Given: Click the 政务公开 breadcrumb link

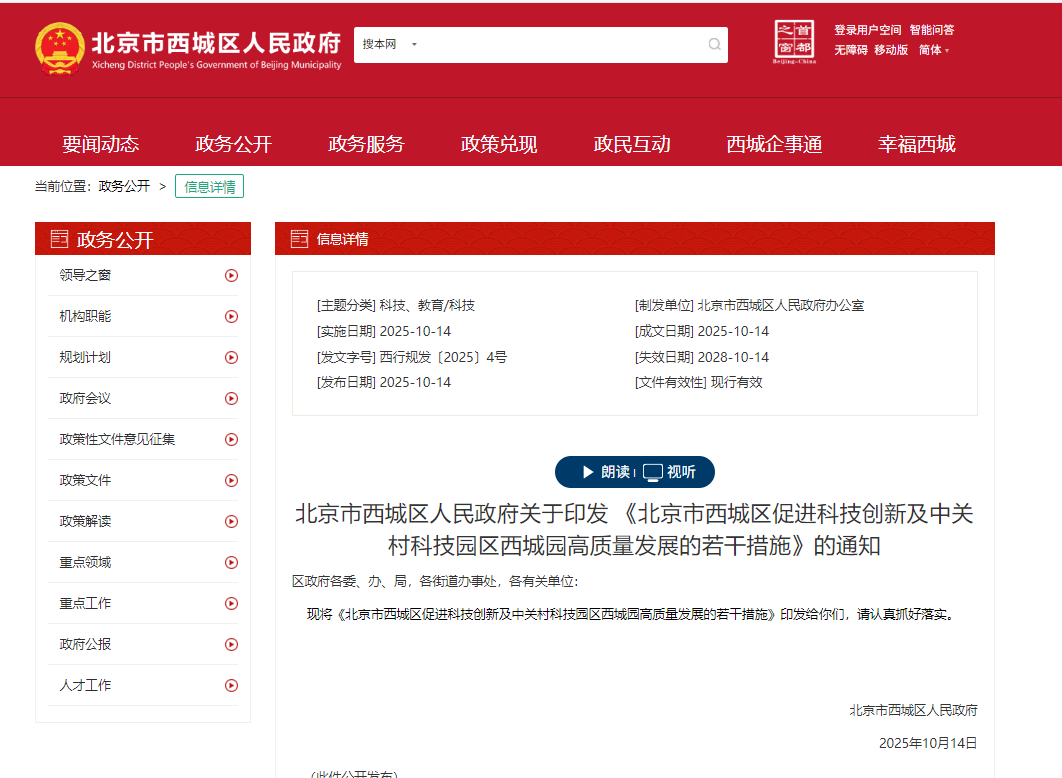Looking at the screenshot, I should 122,186.
